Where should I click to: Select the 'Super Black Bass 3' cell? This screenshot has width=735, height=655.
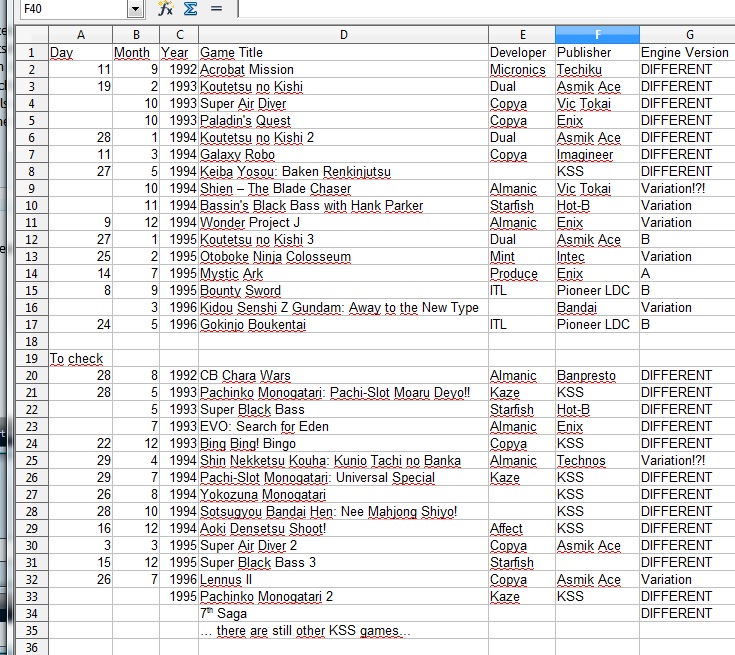click(344, 562)
